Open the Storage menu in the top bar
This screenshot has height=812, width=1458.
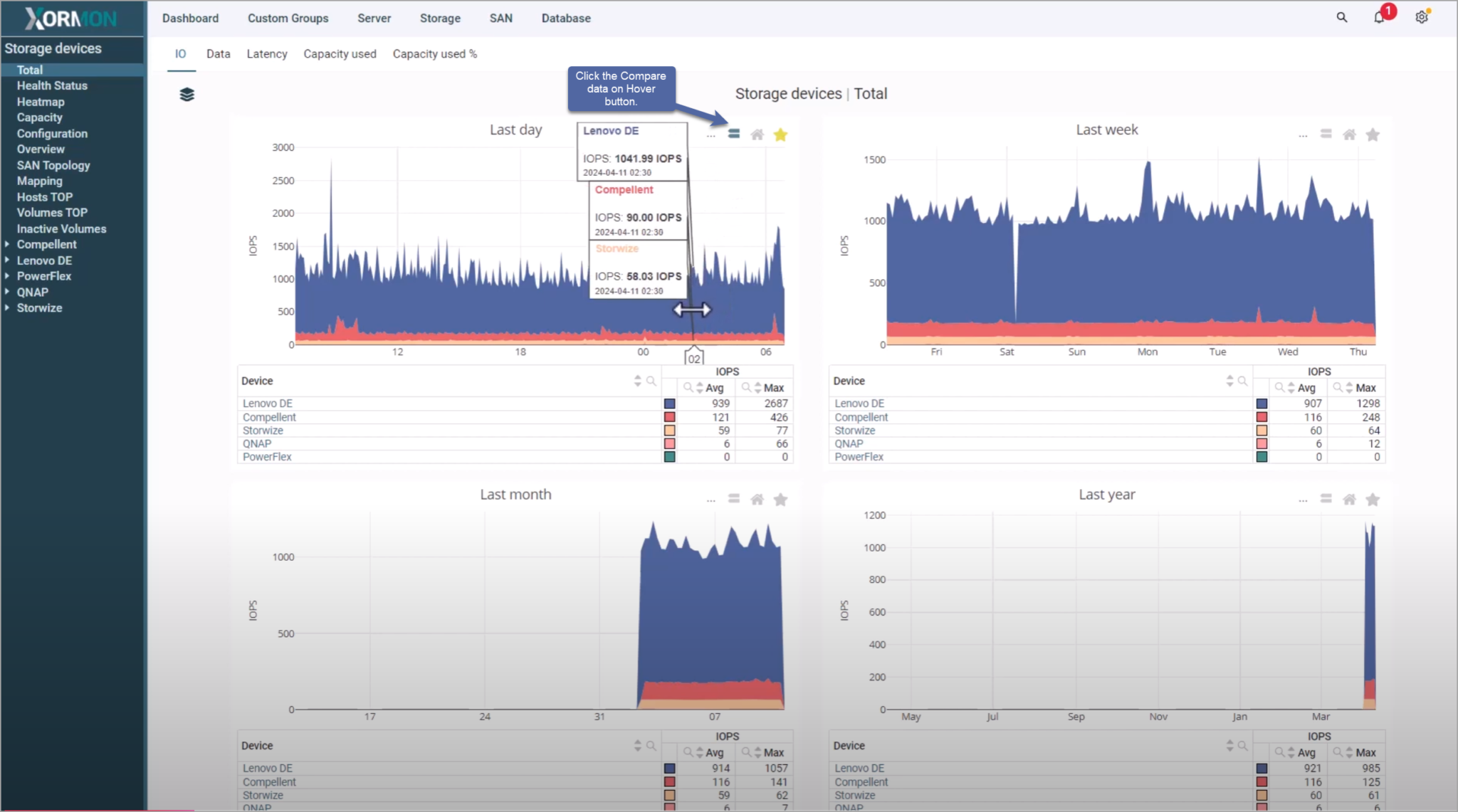click(x=440, y=18)
